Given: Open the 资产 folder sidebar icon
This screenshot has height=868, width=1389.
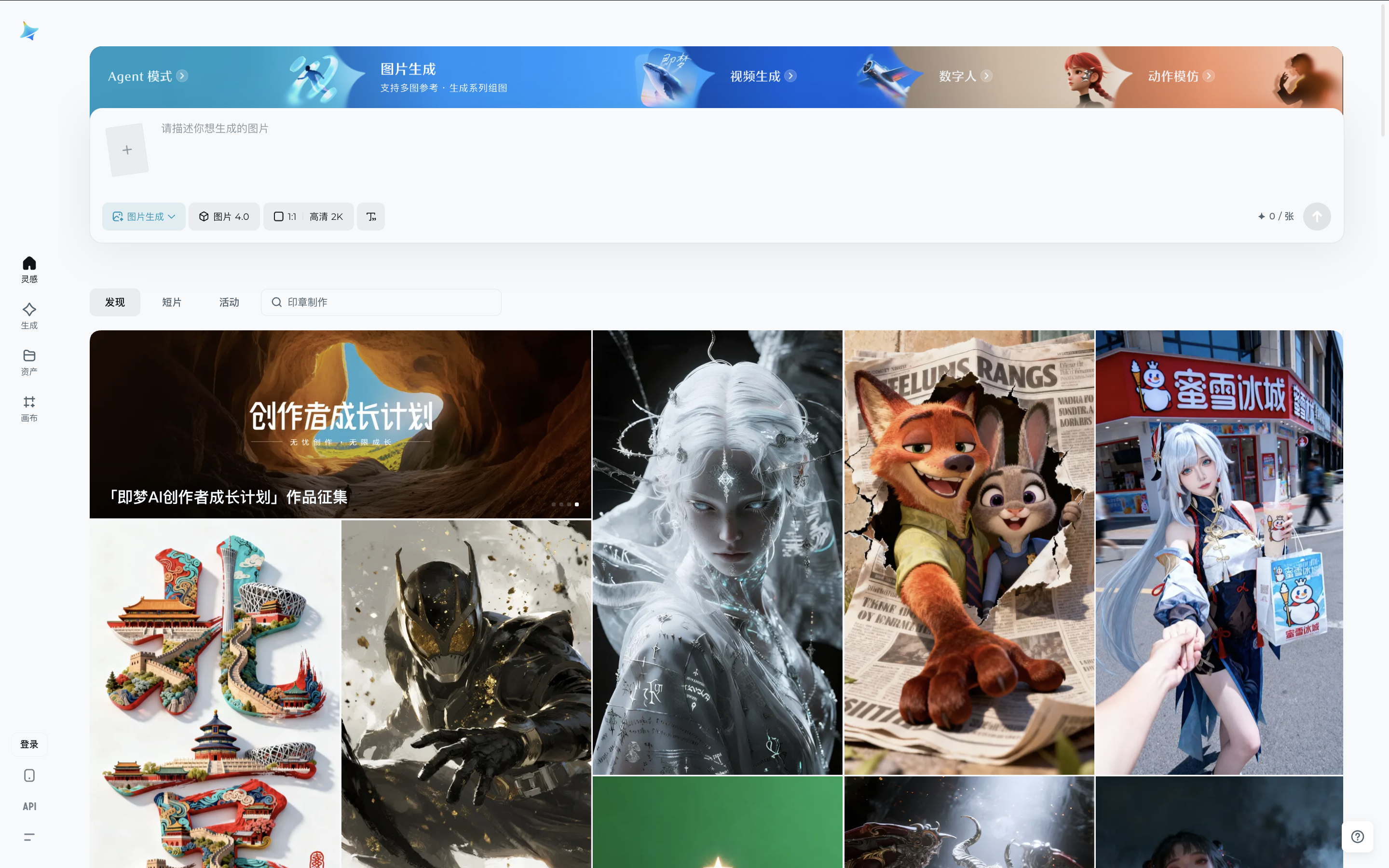Looking at the screenshot, I should tap(29, 362).
